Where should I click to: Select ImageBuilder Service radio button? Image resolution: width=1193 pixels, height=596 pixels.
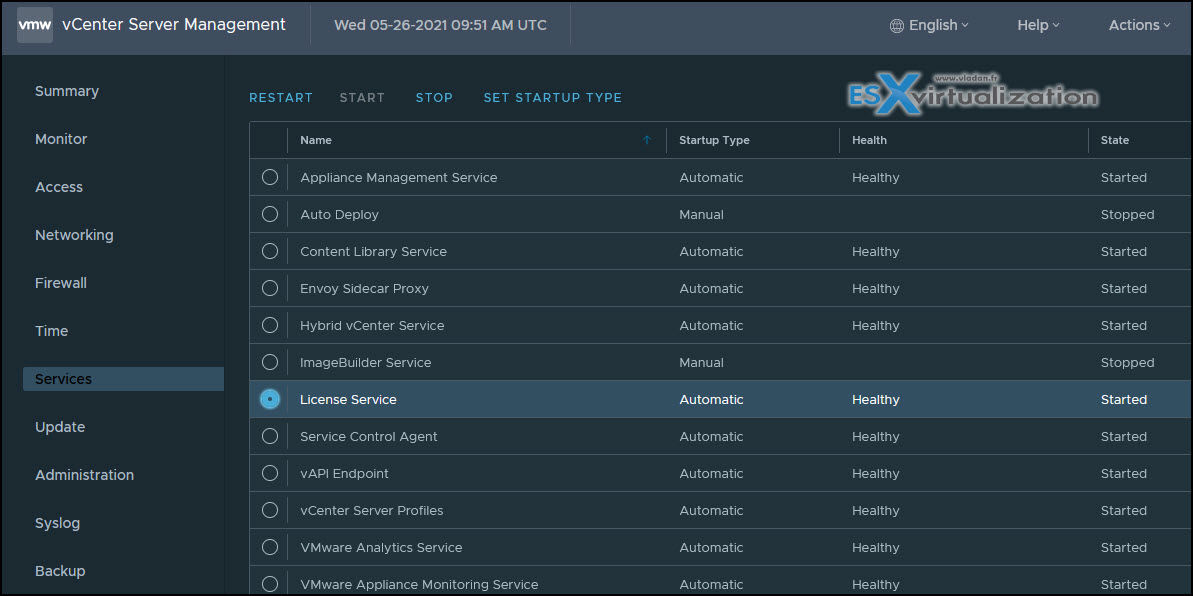click(x=270, y=362)
